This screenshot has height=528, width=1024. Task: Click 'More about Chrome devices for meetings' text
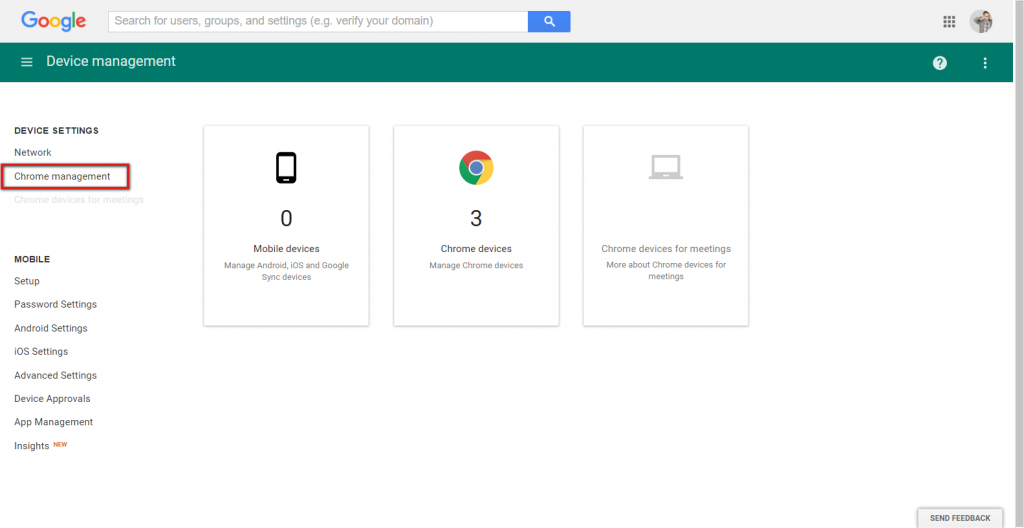665,271
